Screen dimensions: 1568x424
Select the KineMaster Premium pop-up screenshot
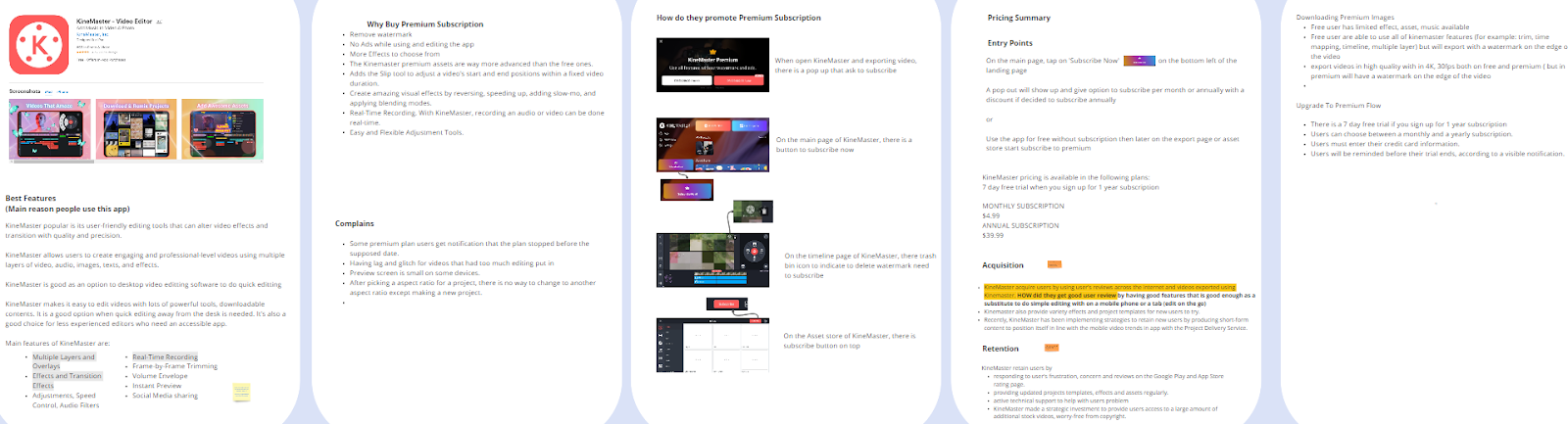(712, 65)
